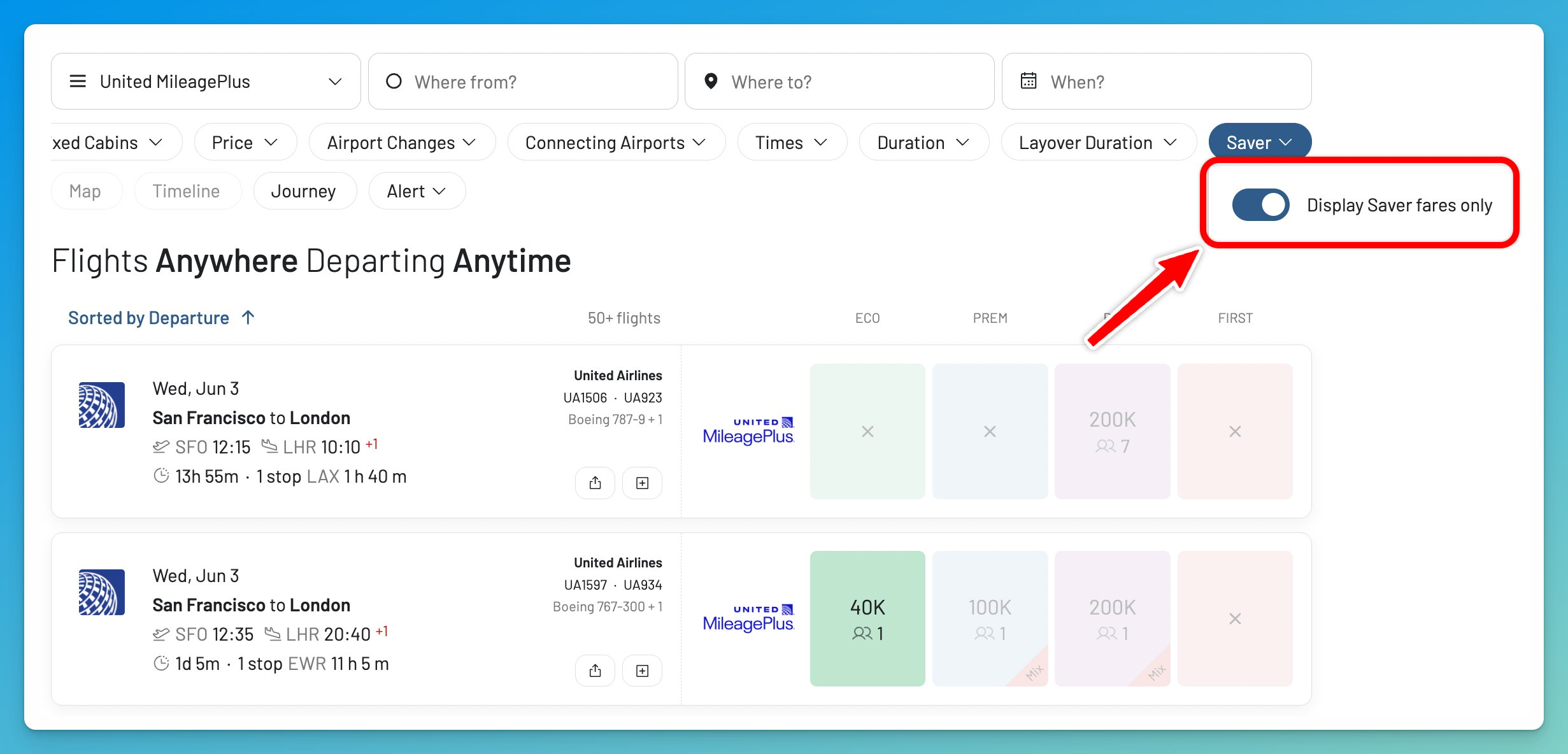Click the EWR 11 h 5 m layover text
The image size is (1568, 754).
tap(338, 664)
